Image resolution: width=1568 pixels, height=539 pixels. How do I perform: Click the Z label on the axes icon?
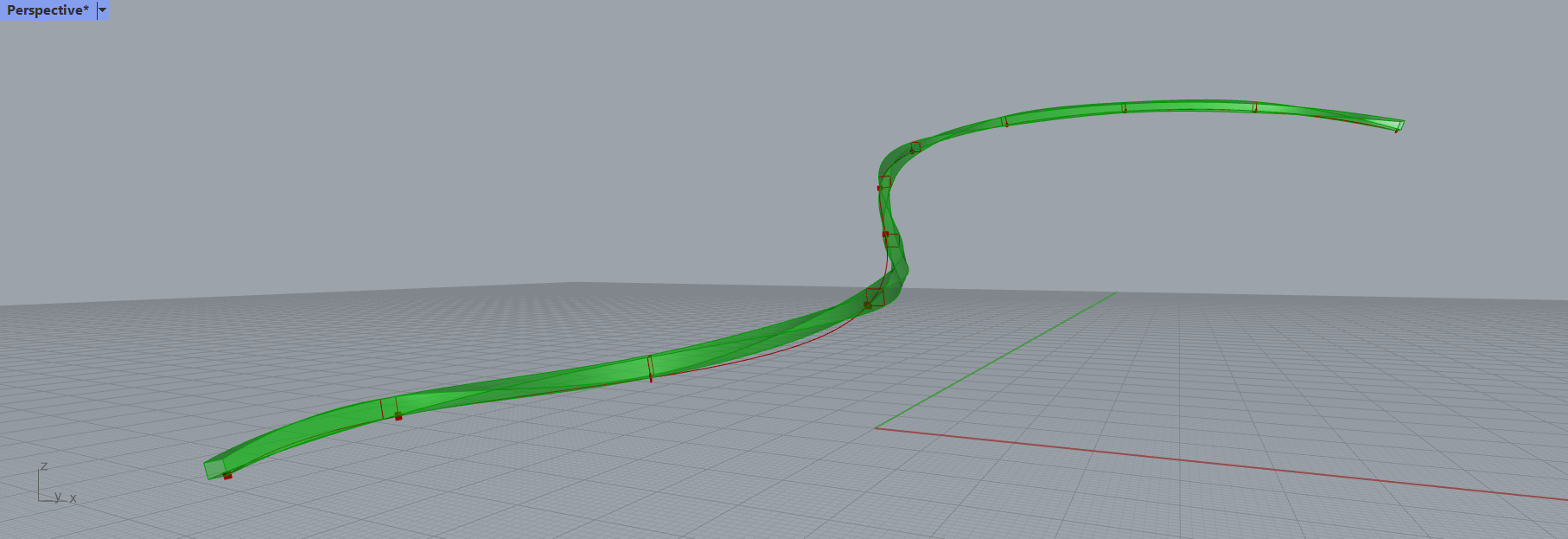coord(44,466)
